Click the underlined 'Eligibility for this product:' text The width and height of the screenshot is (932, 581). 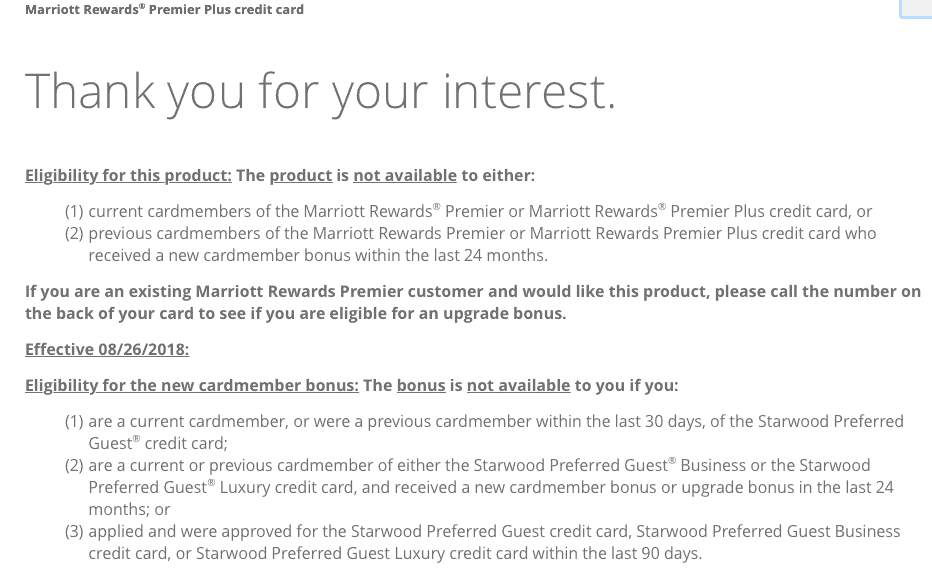click(x=128, y=175)
